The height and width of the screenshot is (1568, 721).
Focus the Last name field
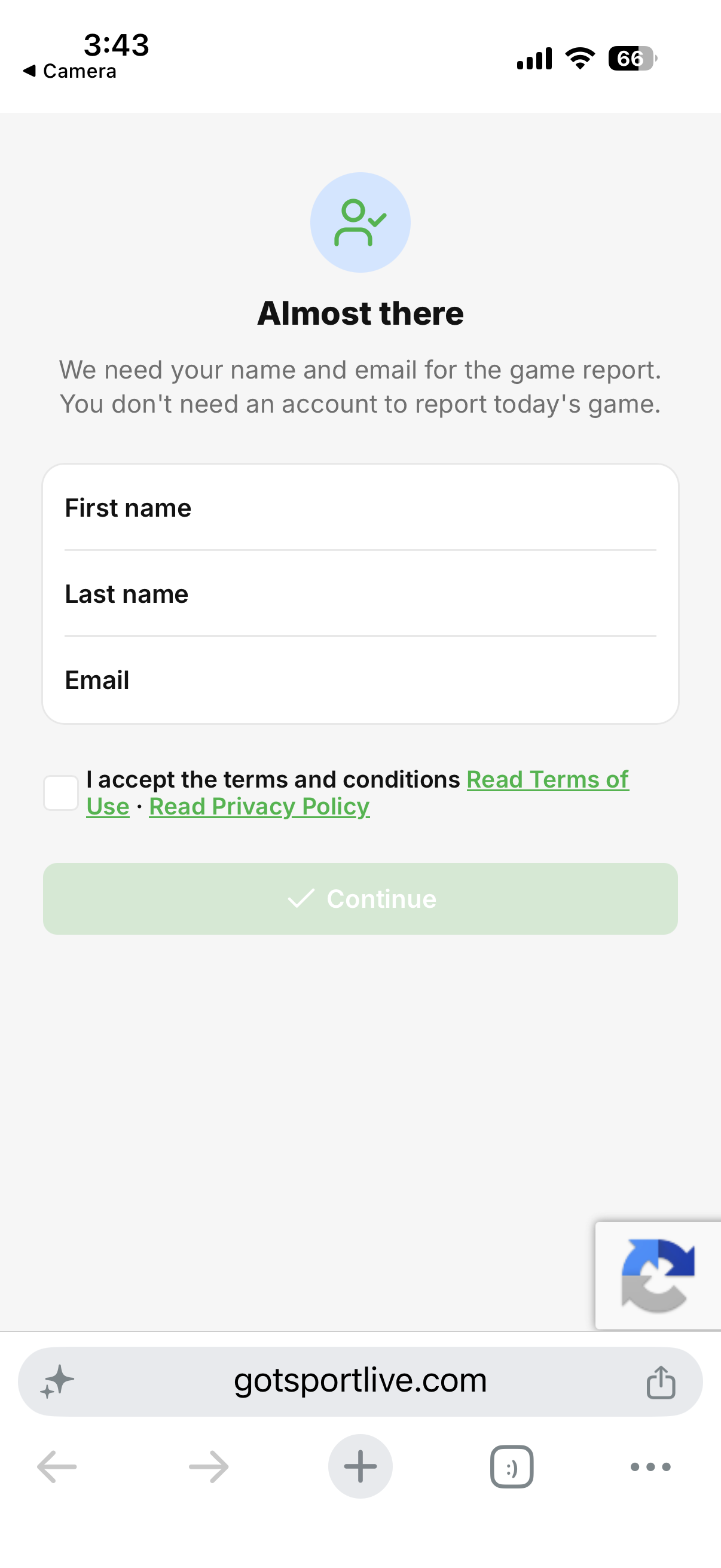pyautogui.click(x=360, y=594)
